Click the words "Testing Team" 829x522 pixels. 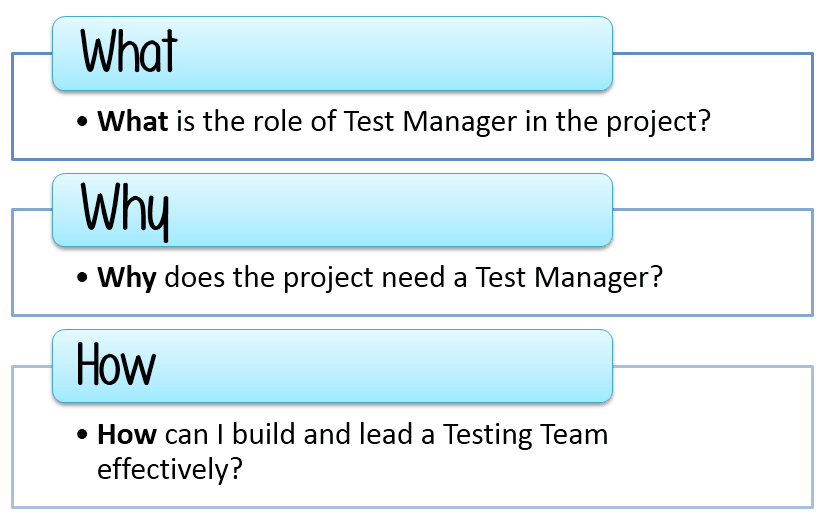tap(526, 436)
